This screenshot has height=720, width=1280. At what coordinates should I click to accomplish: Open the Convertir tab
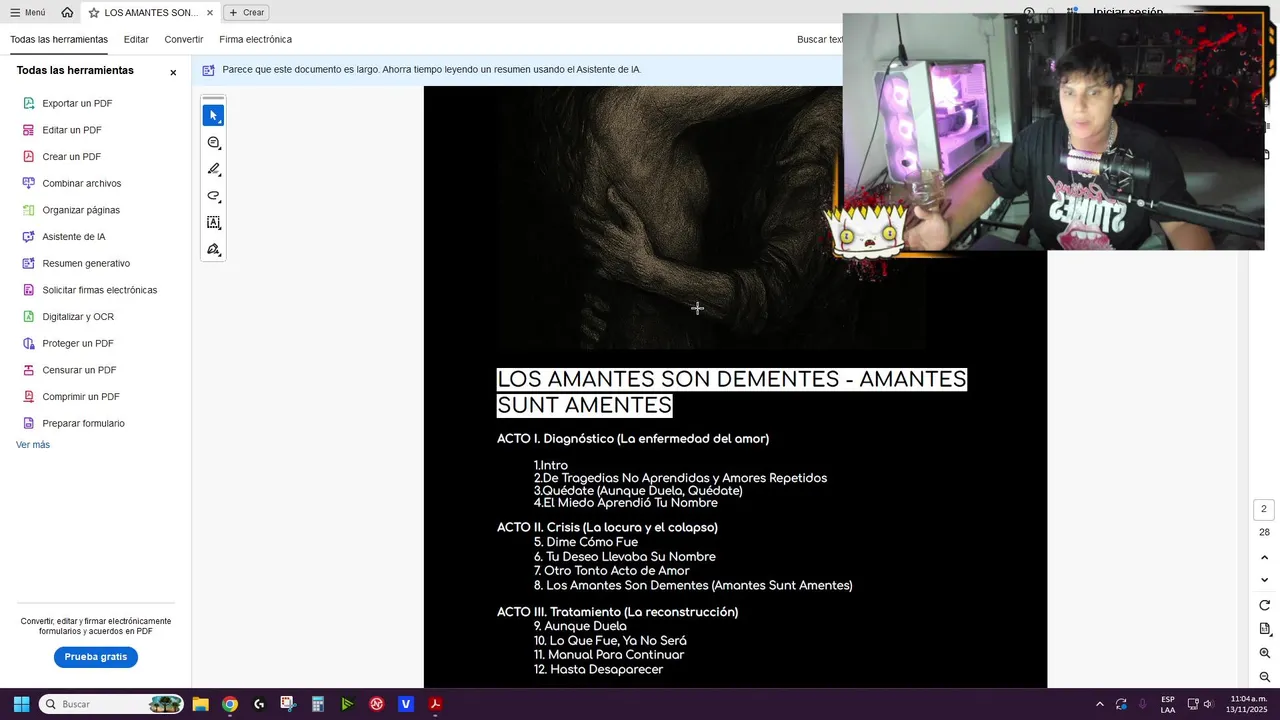pyautogui.click(x=184, y=39)
